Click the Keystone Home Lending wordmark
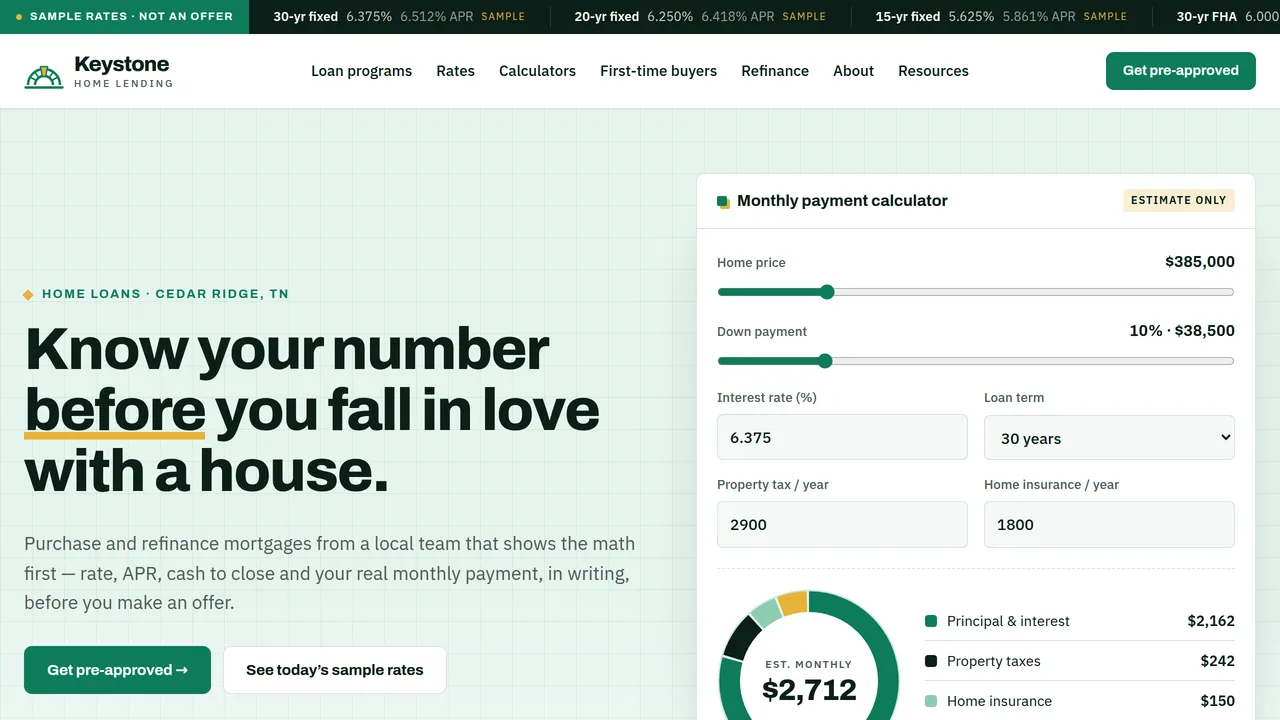1280x720 pixels. 123,71
